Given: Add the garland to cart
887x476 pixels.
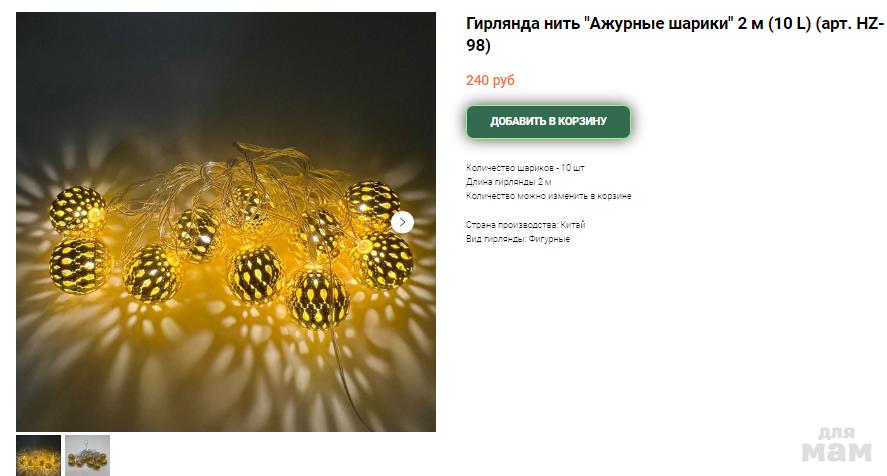Looking at the screenshot, I should tap(548, 121).
